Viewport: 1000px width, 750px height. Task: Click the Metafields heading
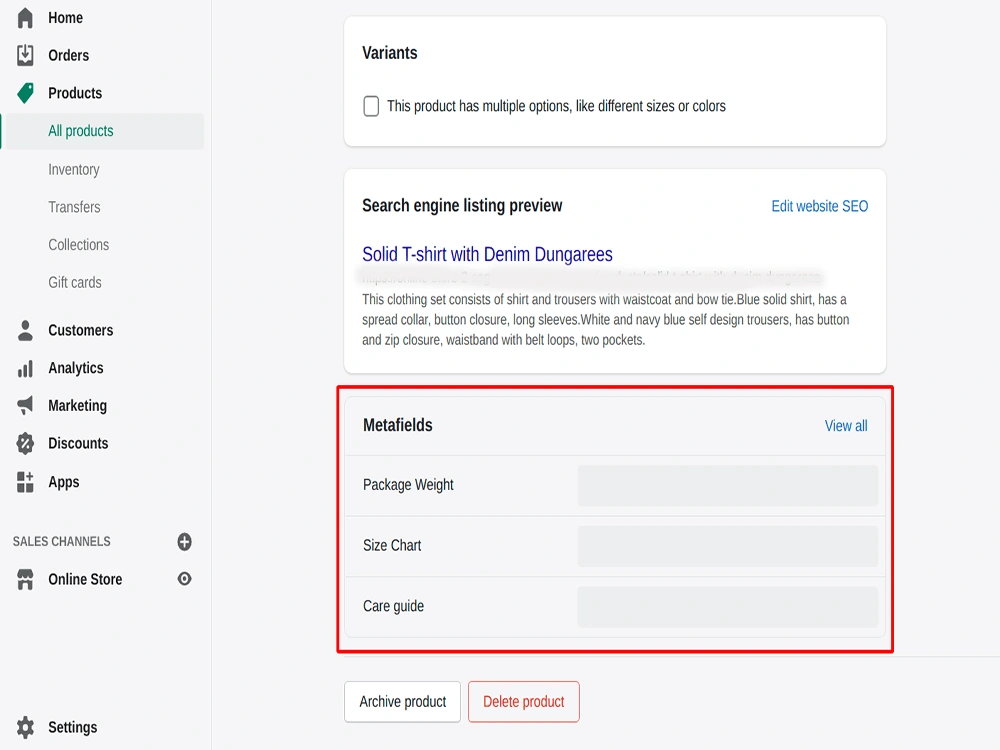click(x=397, y=425)
